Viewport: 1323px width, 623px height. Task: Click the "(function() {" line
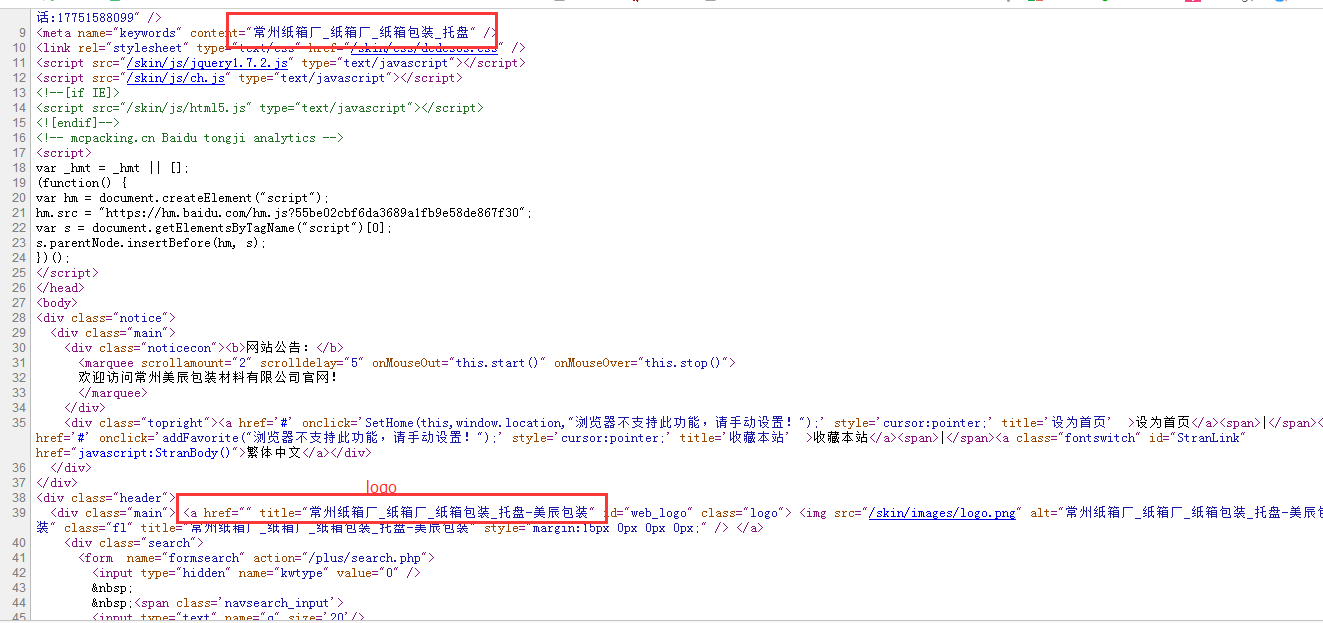coord(82,182)
